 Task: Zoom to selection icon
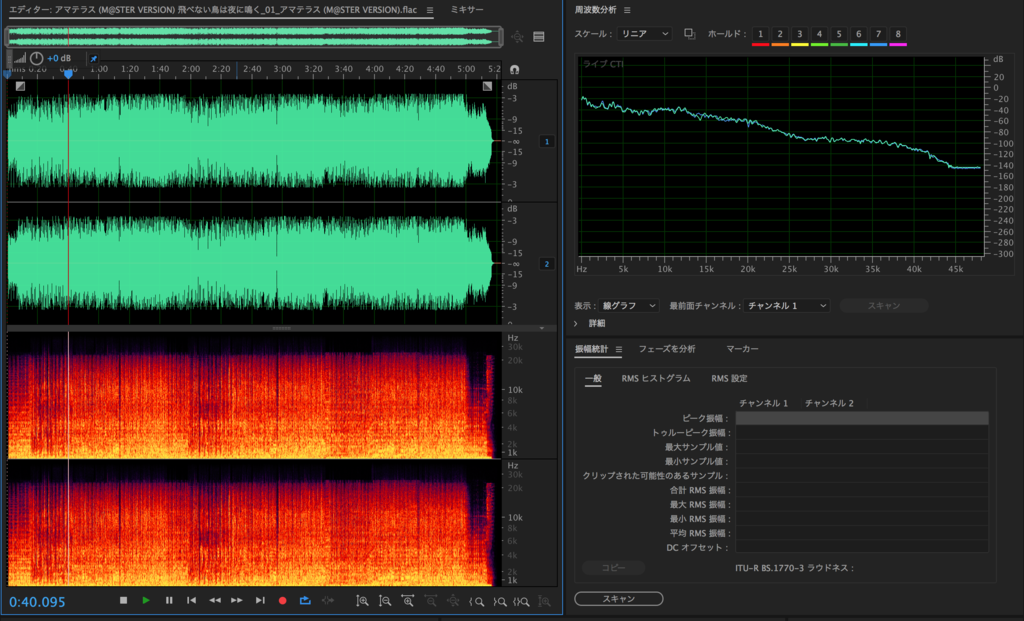522,601
